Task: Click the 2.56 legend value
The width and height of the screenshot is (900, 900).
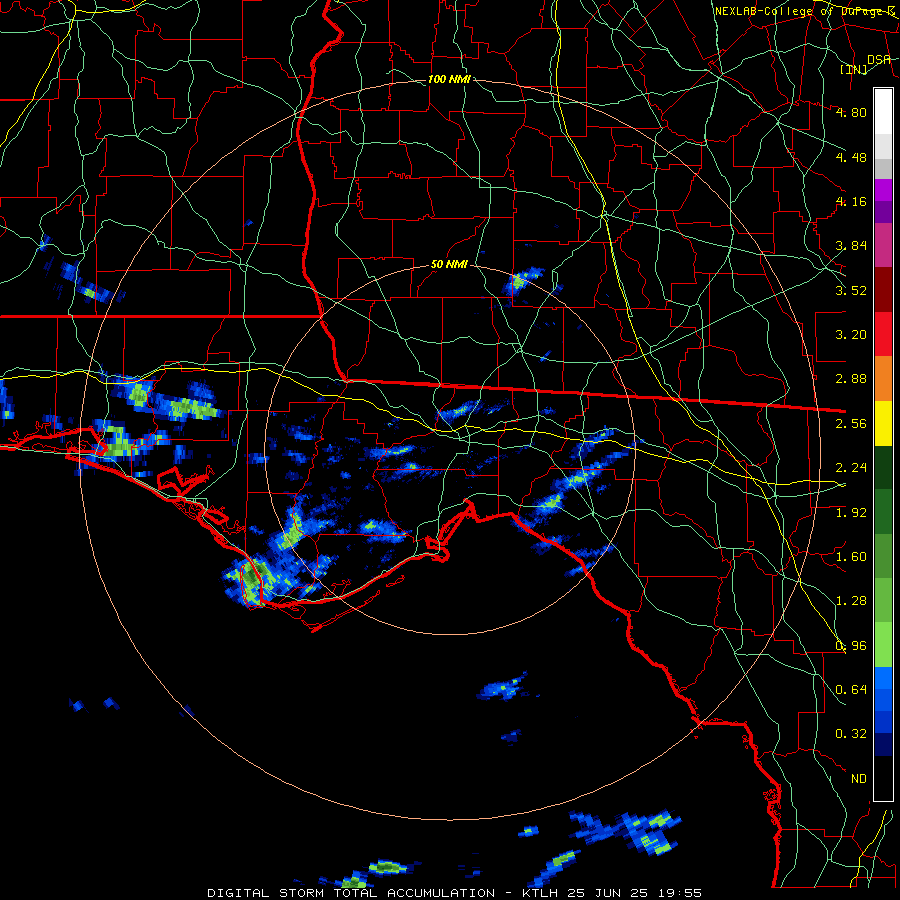Action: click(x=851, y=424)
